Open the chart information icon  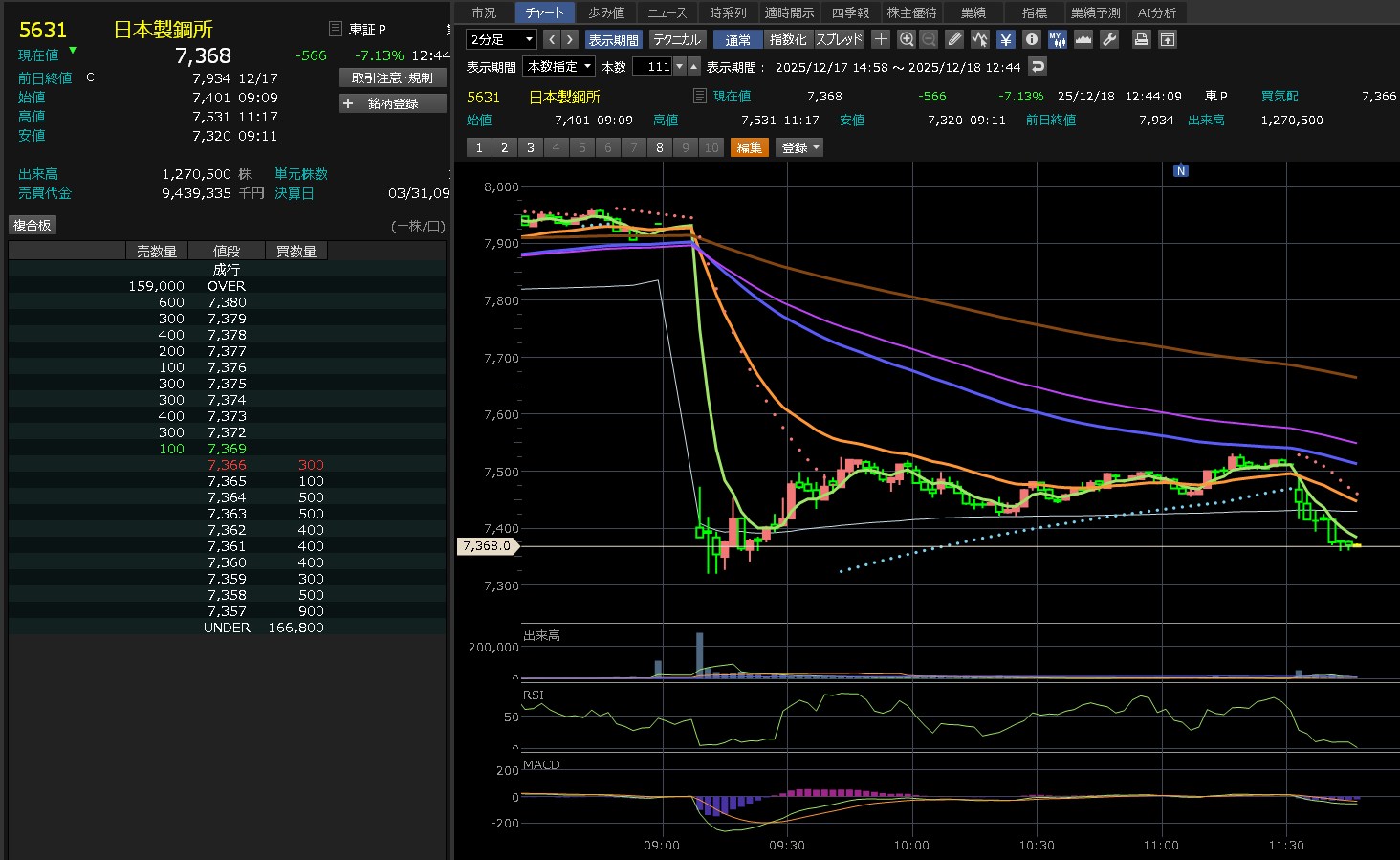1031,39
